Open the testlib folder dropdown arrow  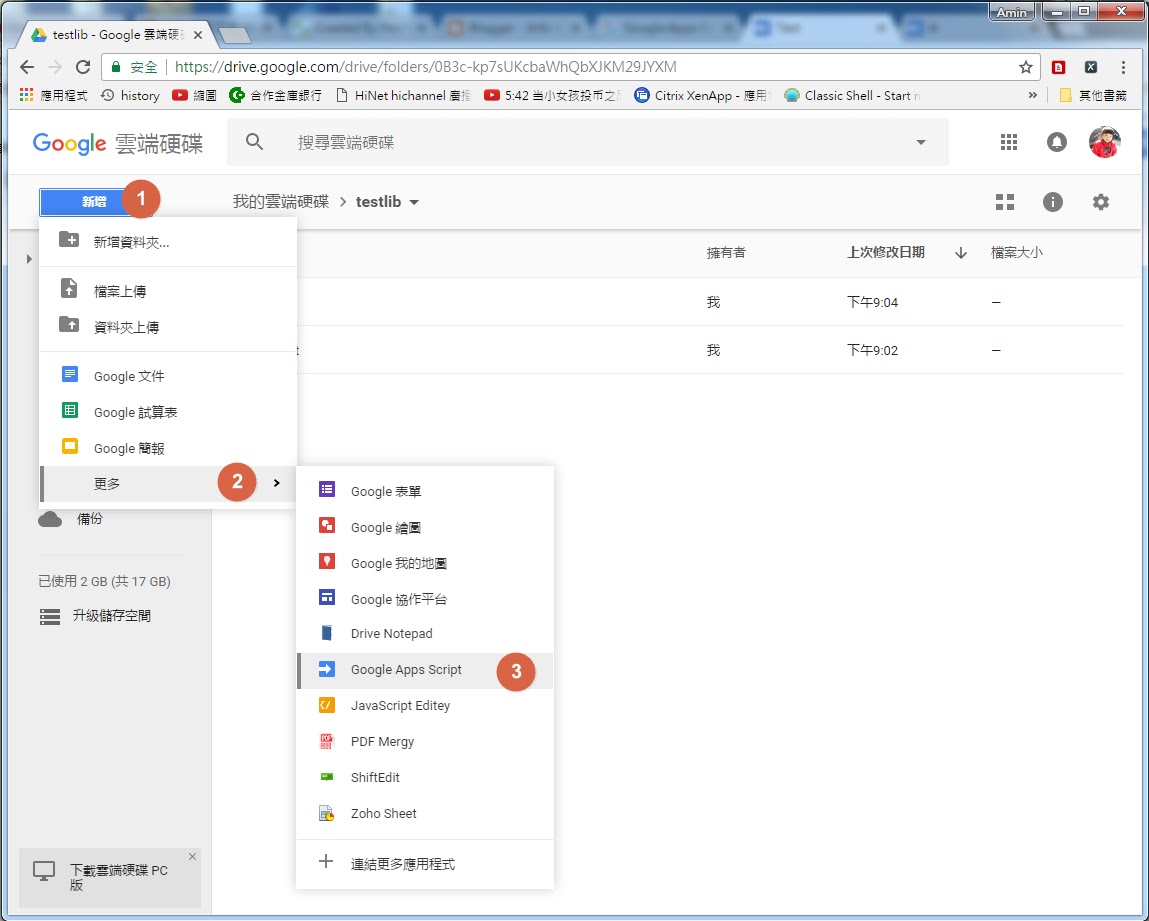point(414,202)
